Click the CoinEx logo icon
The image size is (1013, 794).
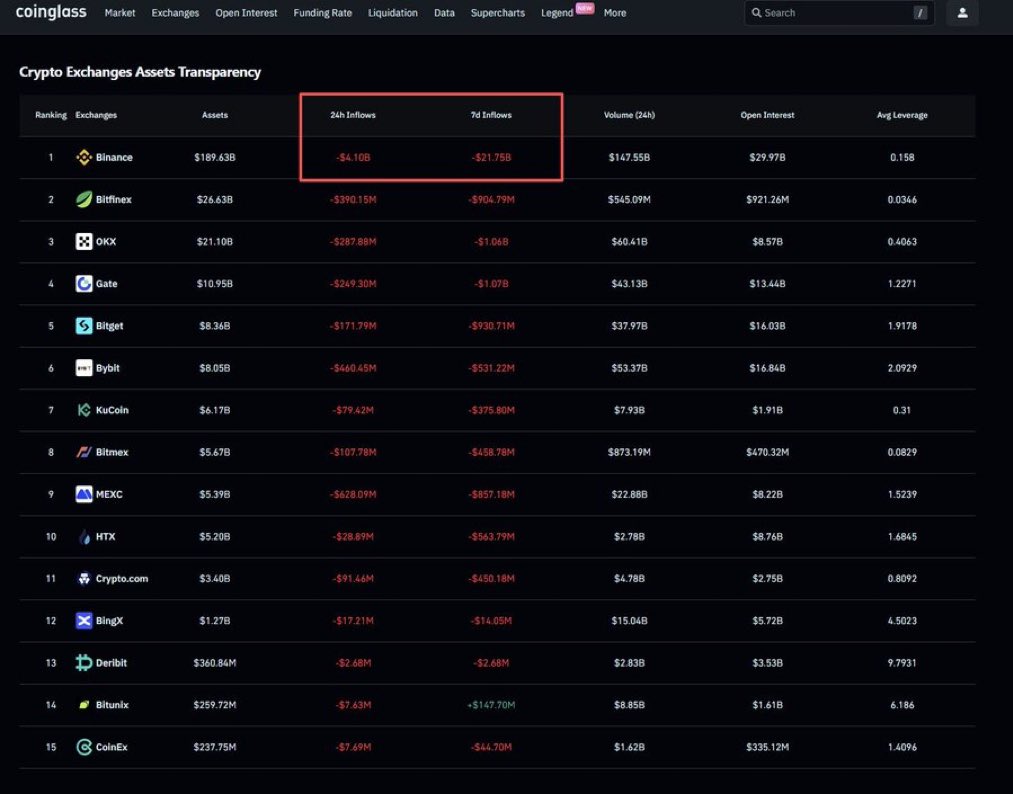pos(84,747)
